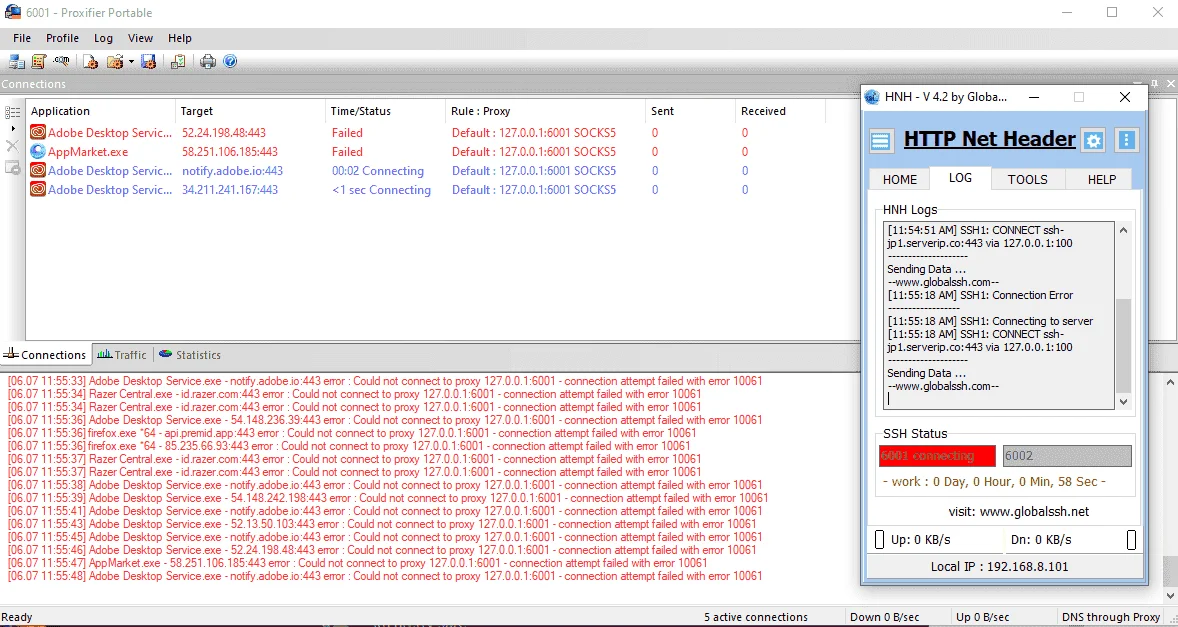Switch to HNH HOME tab
Screen dimensions: 1178x627
coord(899,179)
